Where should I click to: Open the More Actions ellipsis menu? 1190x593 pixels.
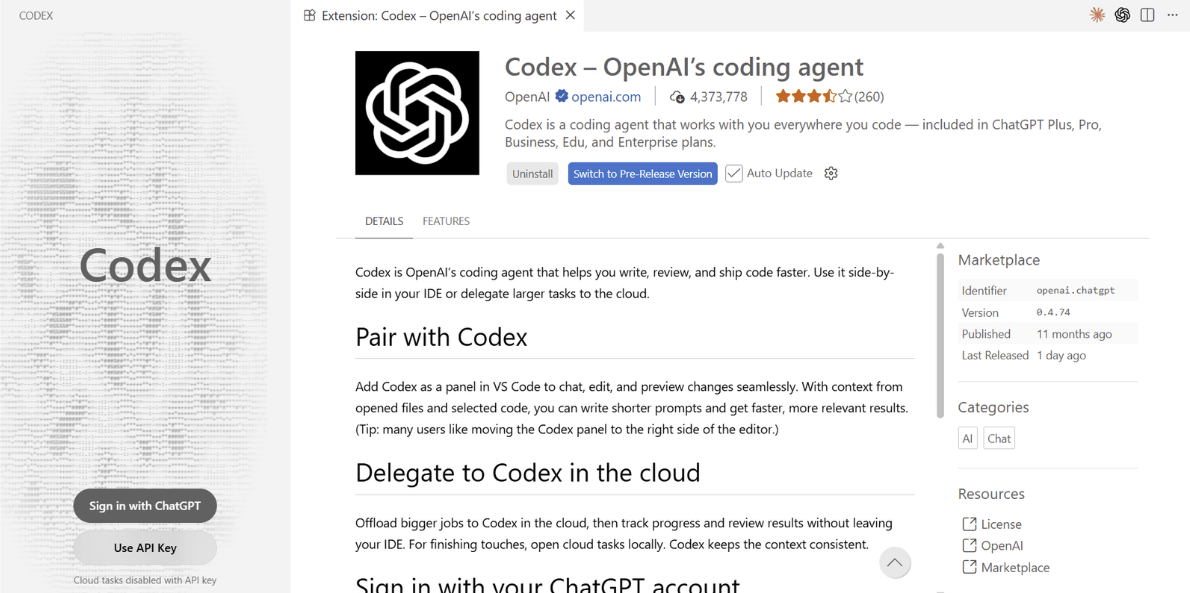(x=1172, y=15)
